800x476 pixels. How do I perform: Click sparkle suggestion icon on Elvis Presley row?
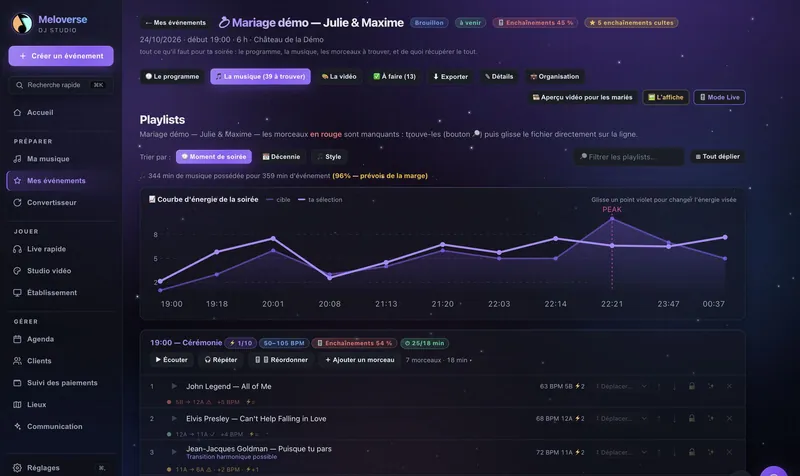click(x=711, y=418)
